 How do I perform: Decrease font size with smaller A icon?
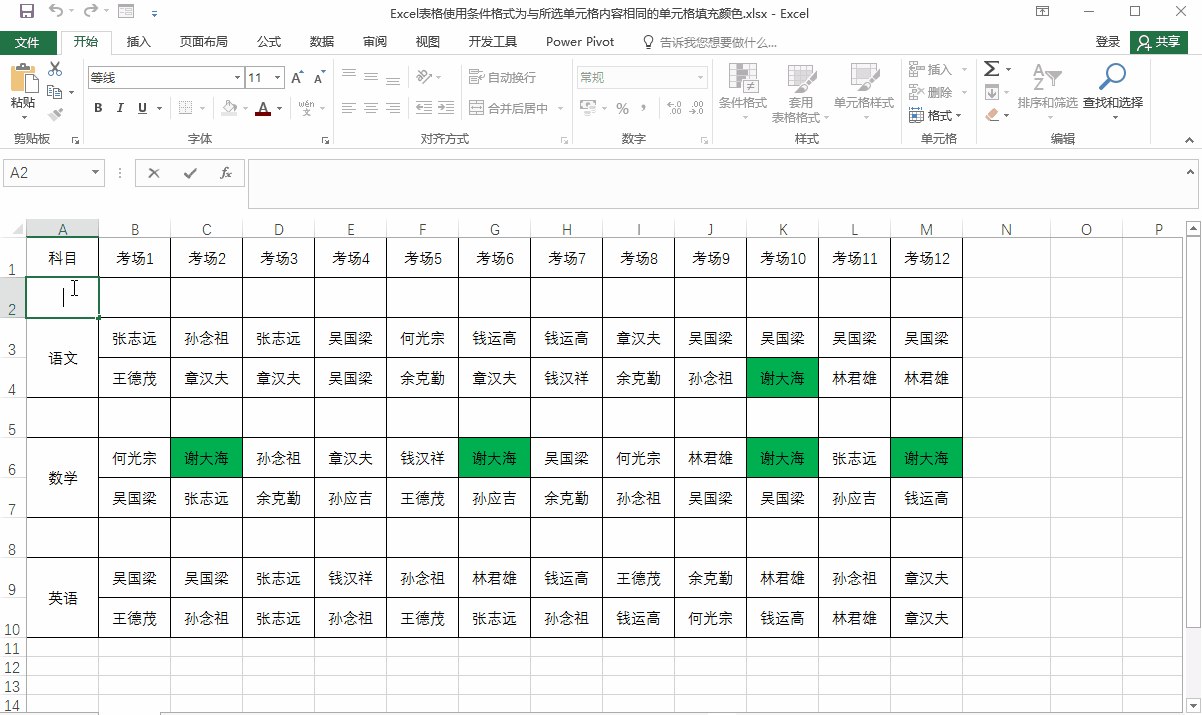click(x=319, y=77)
